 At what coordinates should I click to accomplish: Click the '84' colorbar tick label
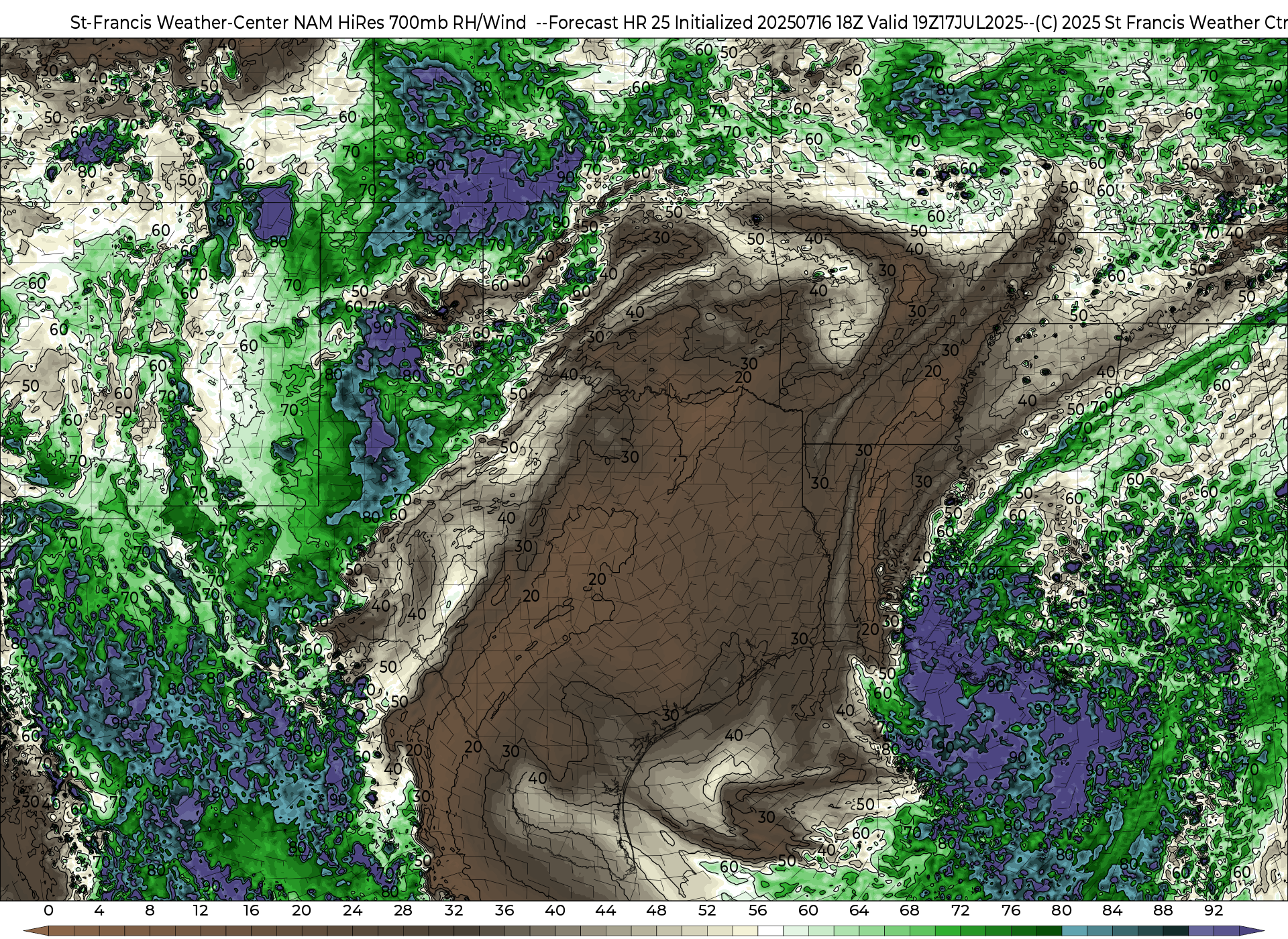1112,911
